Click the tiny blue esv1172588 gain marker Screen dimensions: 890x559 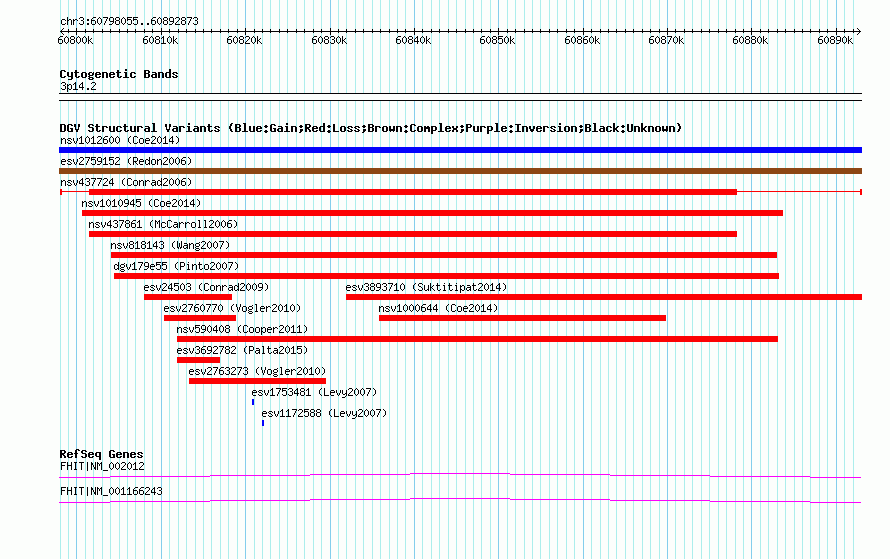[x=263, y=423]
